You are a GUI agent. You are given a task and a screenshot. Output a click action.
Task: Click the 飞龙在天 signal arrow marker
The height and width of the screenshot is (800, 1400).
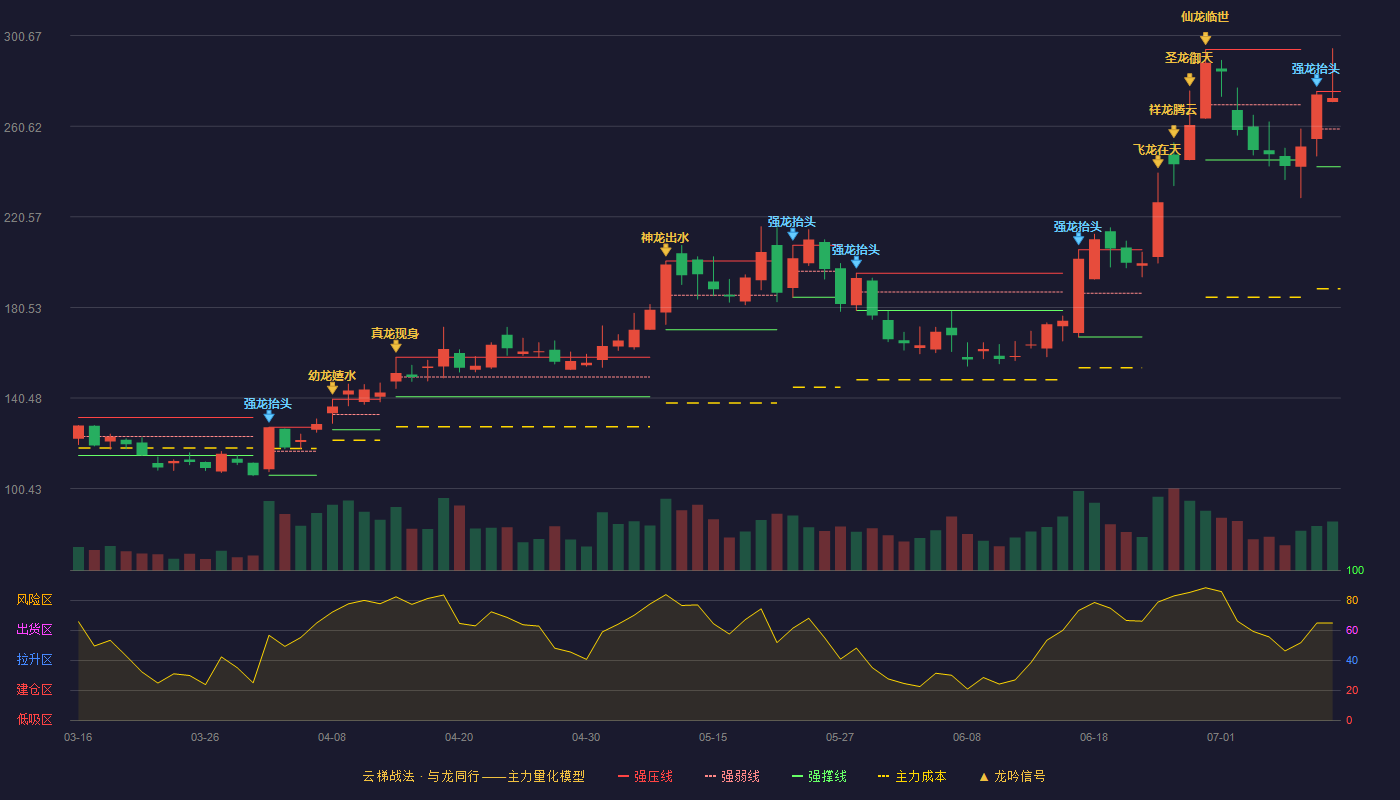click(1157, 161)
